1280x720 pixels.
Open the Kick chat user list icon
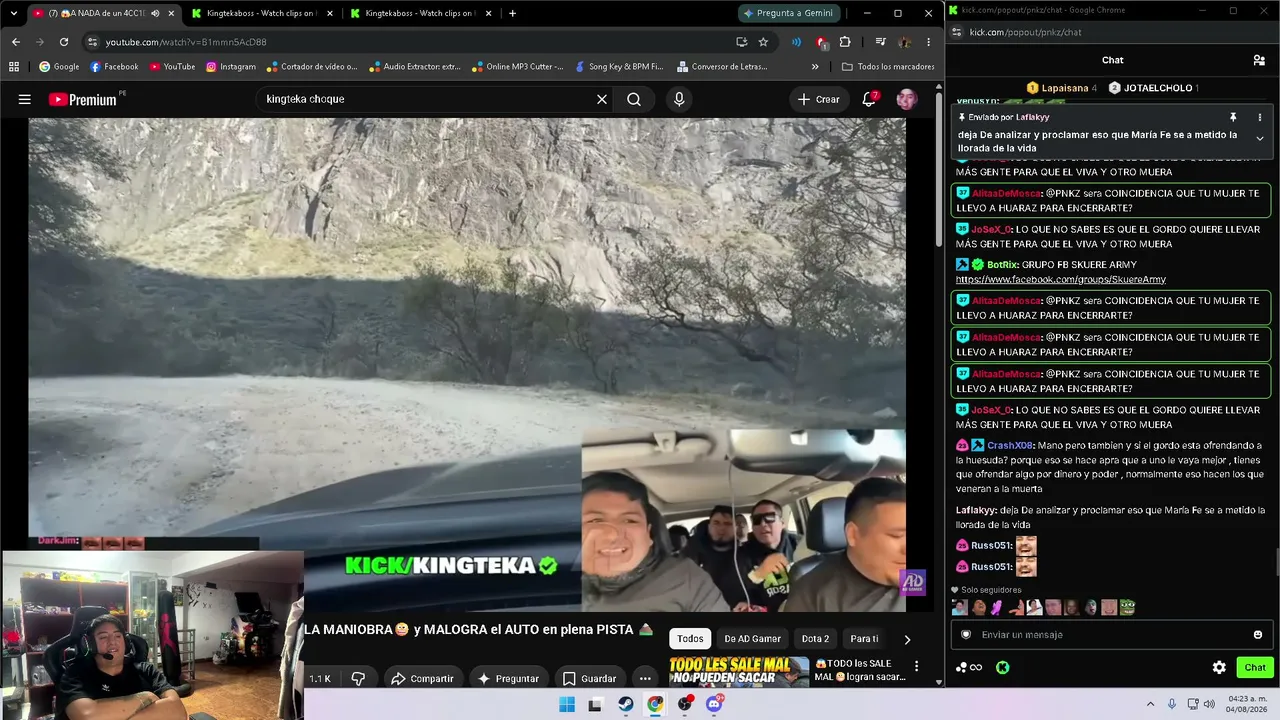pyautogui.click(x=1259, y=60)
